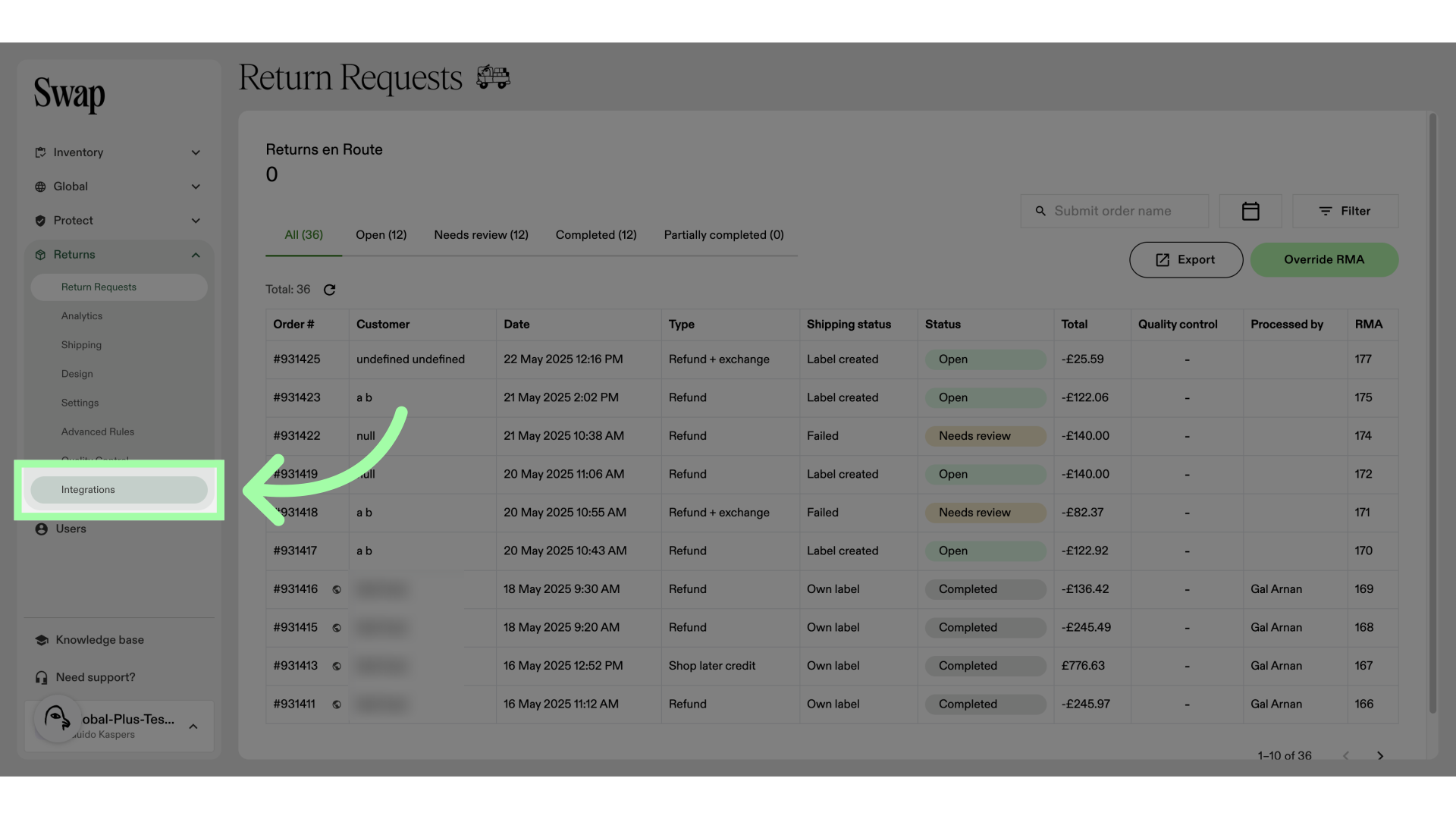Click the Export button
The image size is (1456, 819).
[x=1186, y=260]
